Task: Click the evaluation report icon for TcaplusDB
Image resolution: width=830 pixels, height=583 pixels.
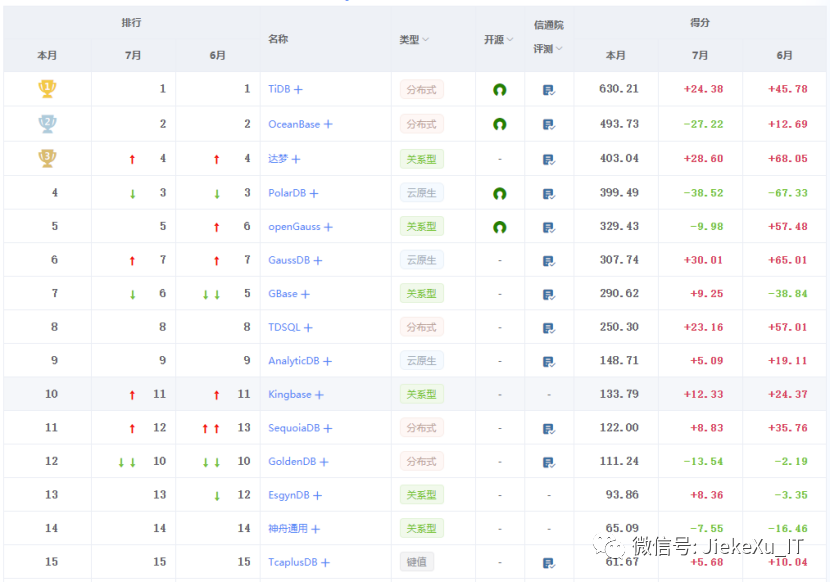Action: pyautogui.click(x=549, y=563)
